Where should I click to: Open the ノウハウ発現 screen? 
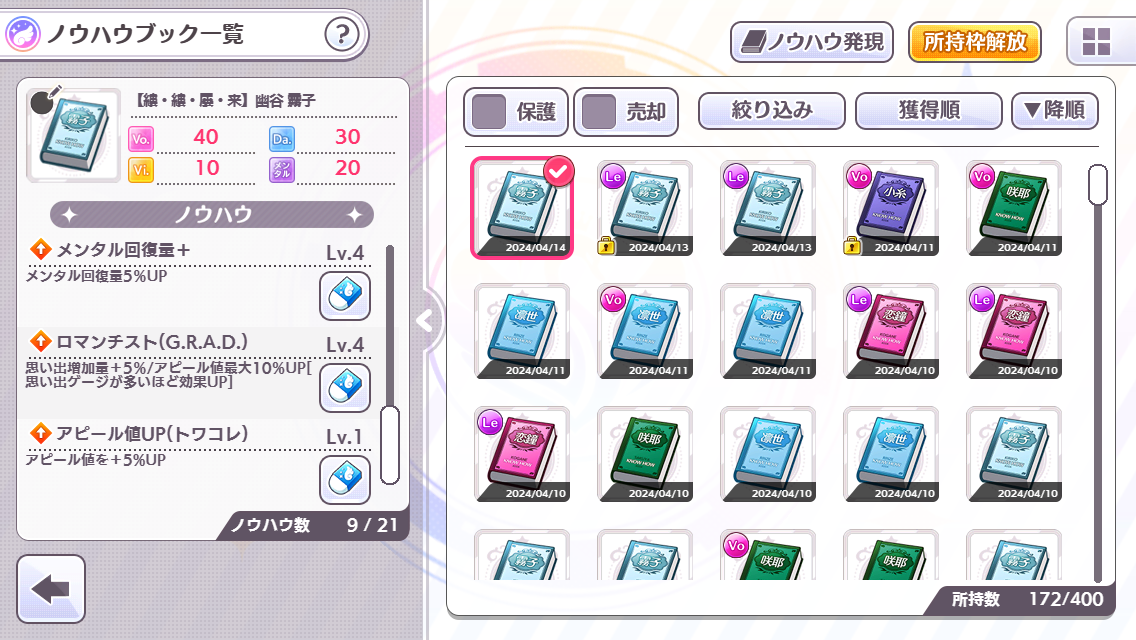[x=811, y=42]
